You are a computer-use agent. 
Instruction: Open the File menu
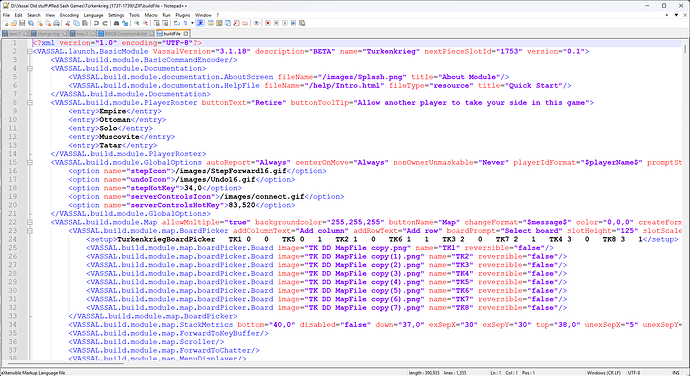click(x=6, y=15)
